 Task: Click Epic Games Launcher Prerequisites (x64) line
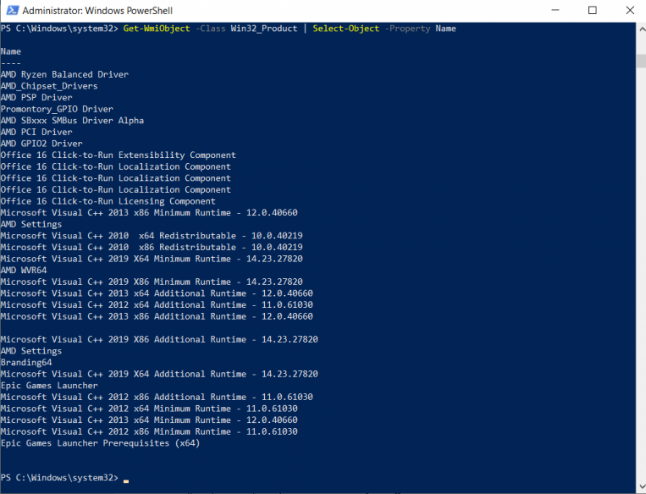(100, 443)
